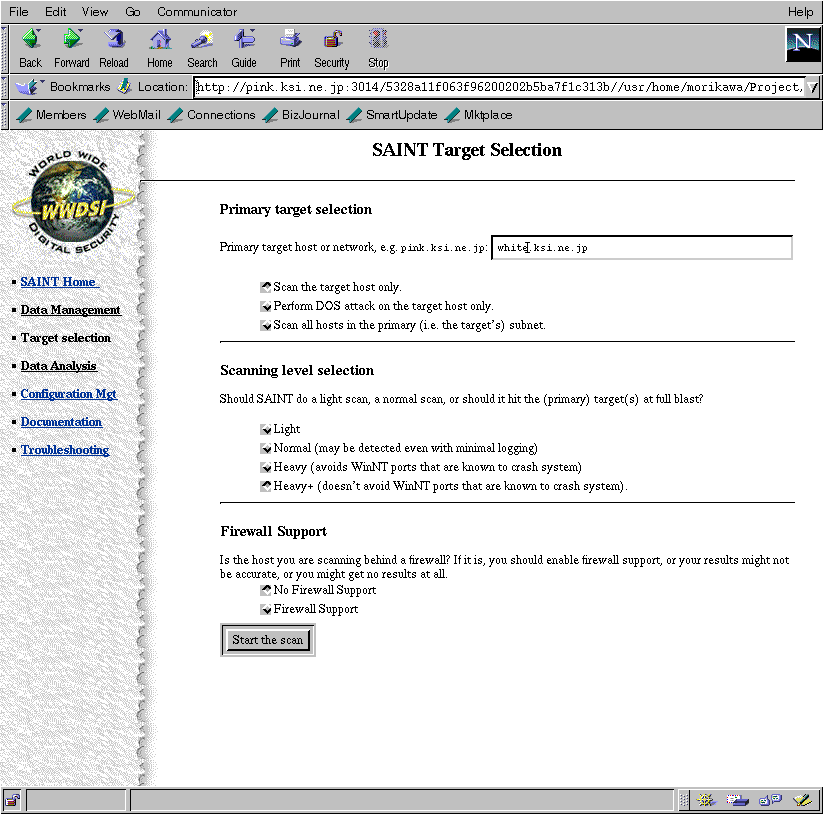Open the Edit menu
This screenshot has height=814, width=823.
pyautogui.click(x=55, y=12)
